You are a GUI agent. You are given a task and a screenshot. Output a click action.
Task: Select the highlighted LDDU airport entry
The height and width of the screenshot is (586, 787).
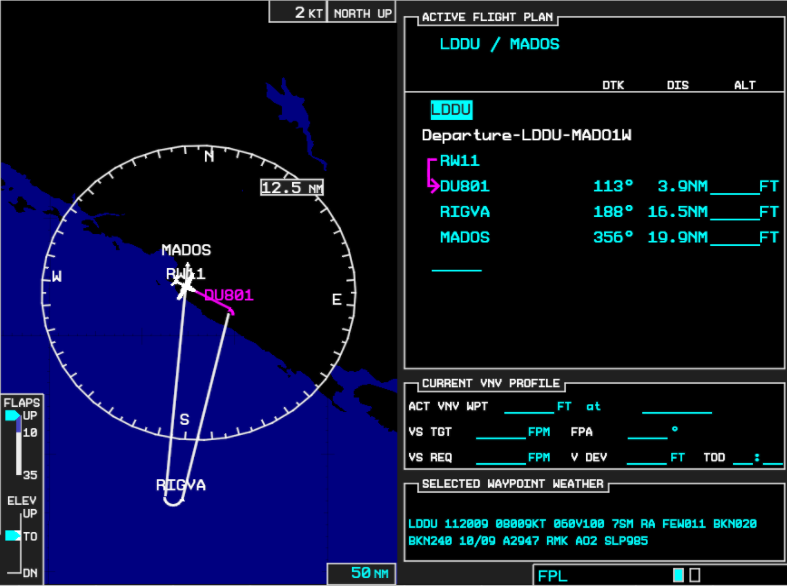pos(451,109)
